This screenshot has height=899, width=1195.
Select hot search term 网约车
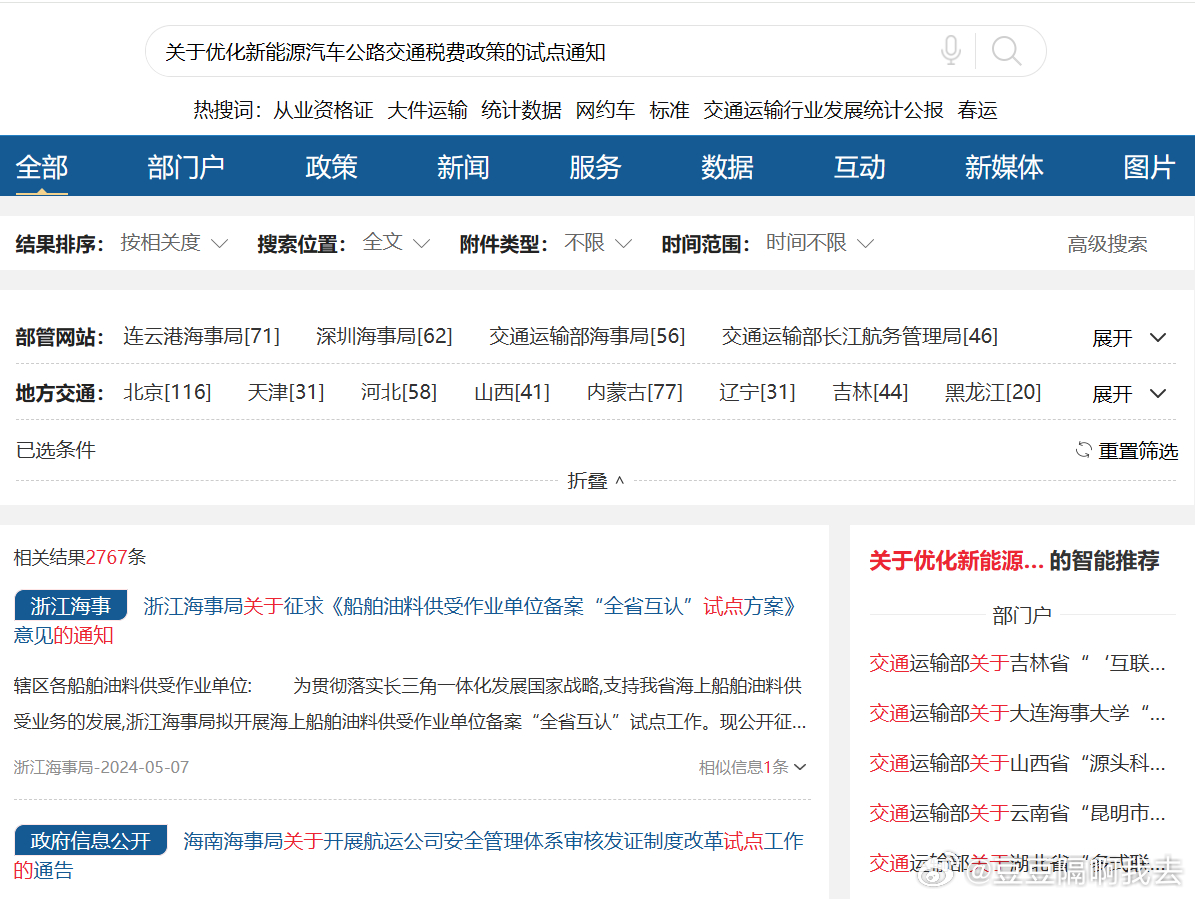coord(605,110)
